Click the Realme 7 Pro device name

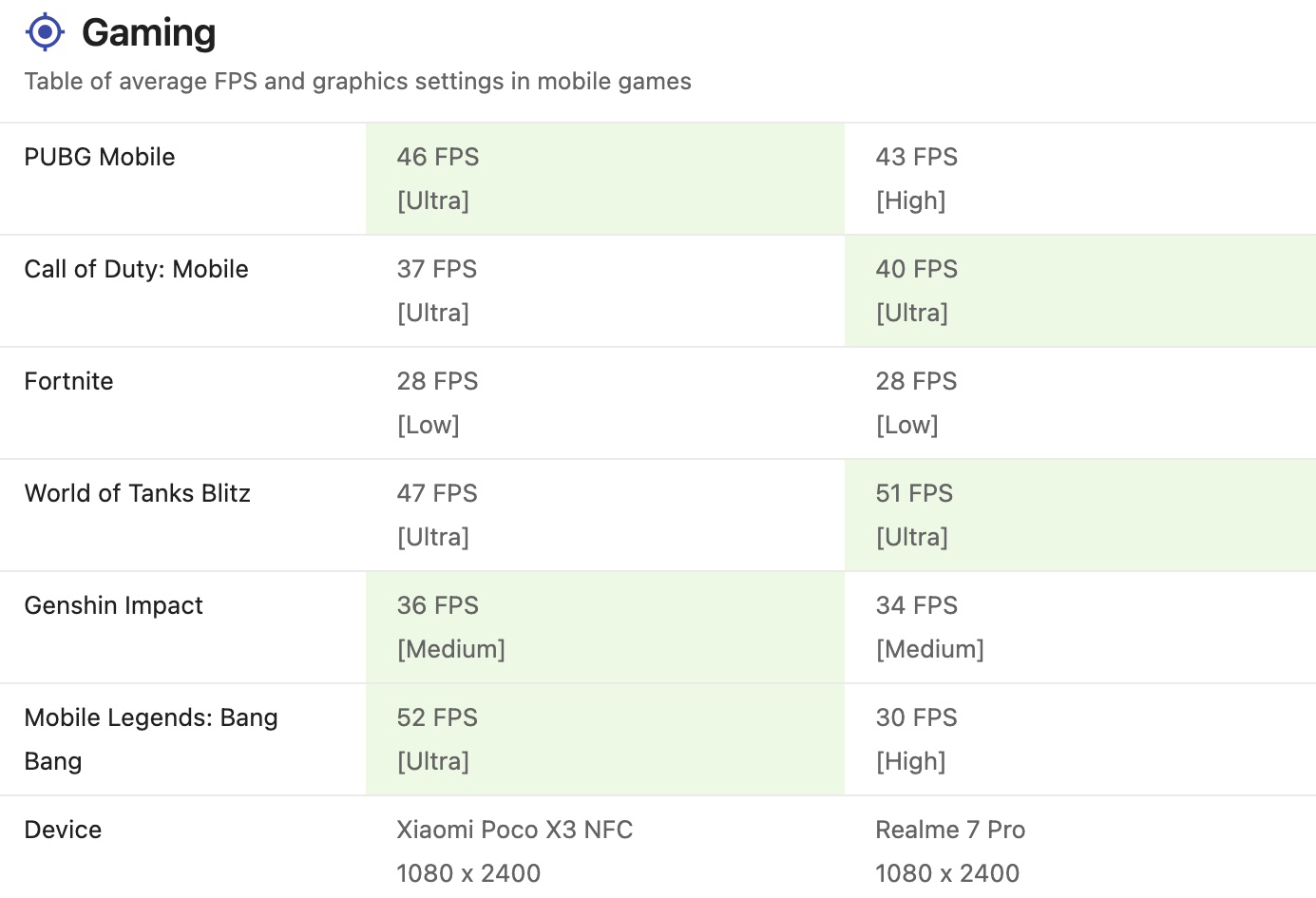coord(950,830)
